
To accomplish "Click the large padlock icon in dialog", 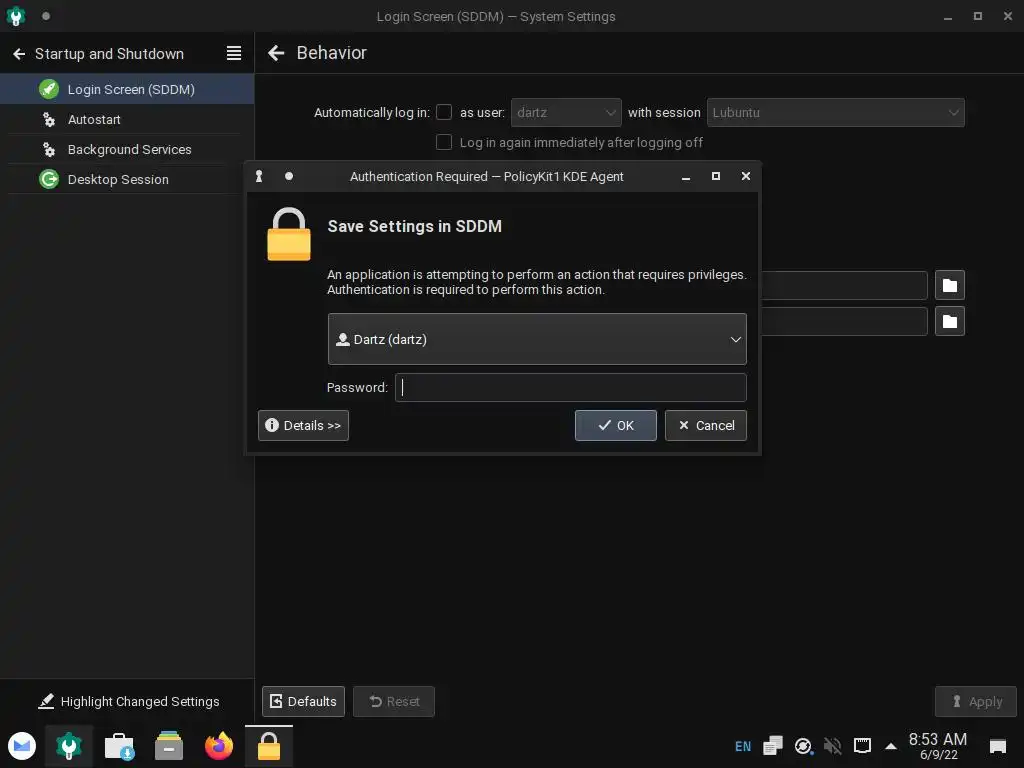I will pyautogui.click(x=289, y=234).
